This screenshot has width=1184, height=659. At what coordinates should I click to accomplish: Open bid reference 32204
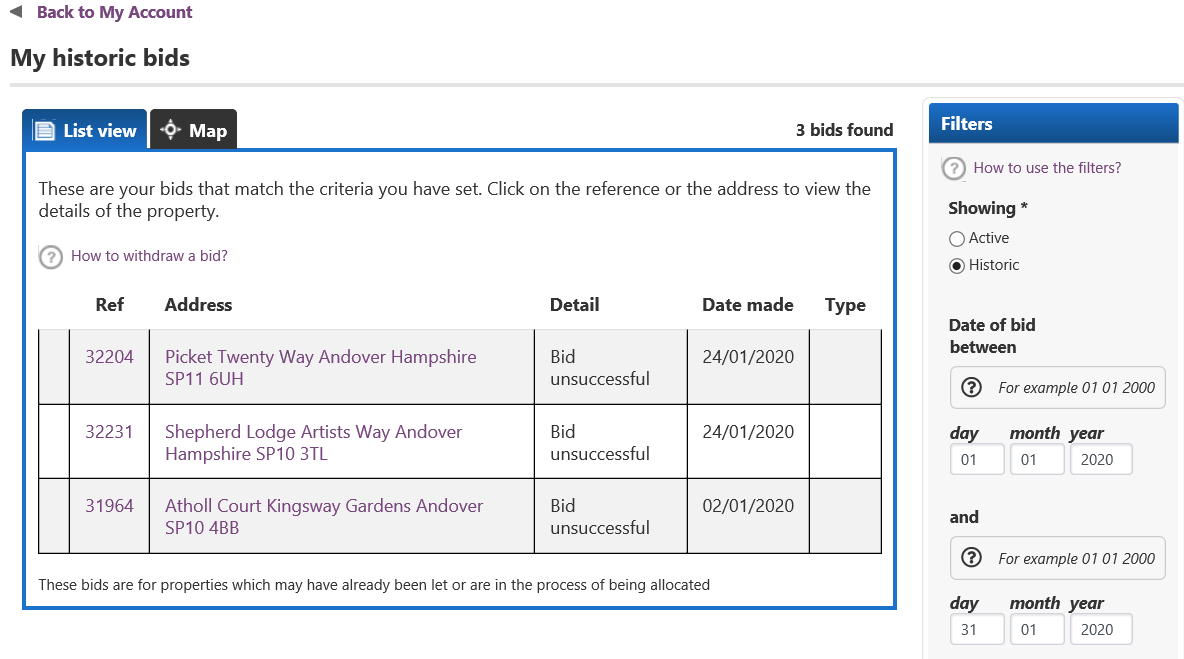(109, 356)
